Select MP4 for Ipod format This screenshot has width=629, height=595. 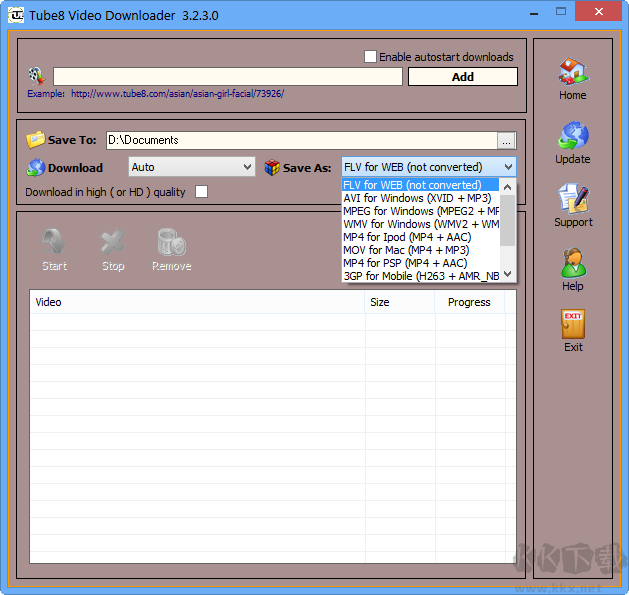(x=420, y=237)
